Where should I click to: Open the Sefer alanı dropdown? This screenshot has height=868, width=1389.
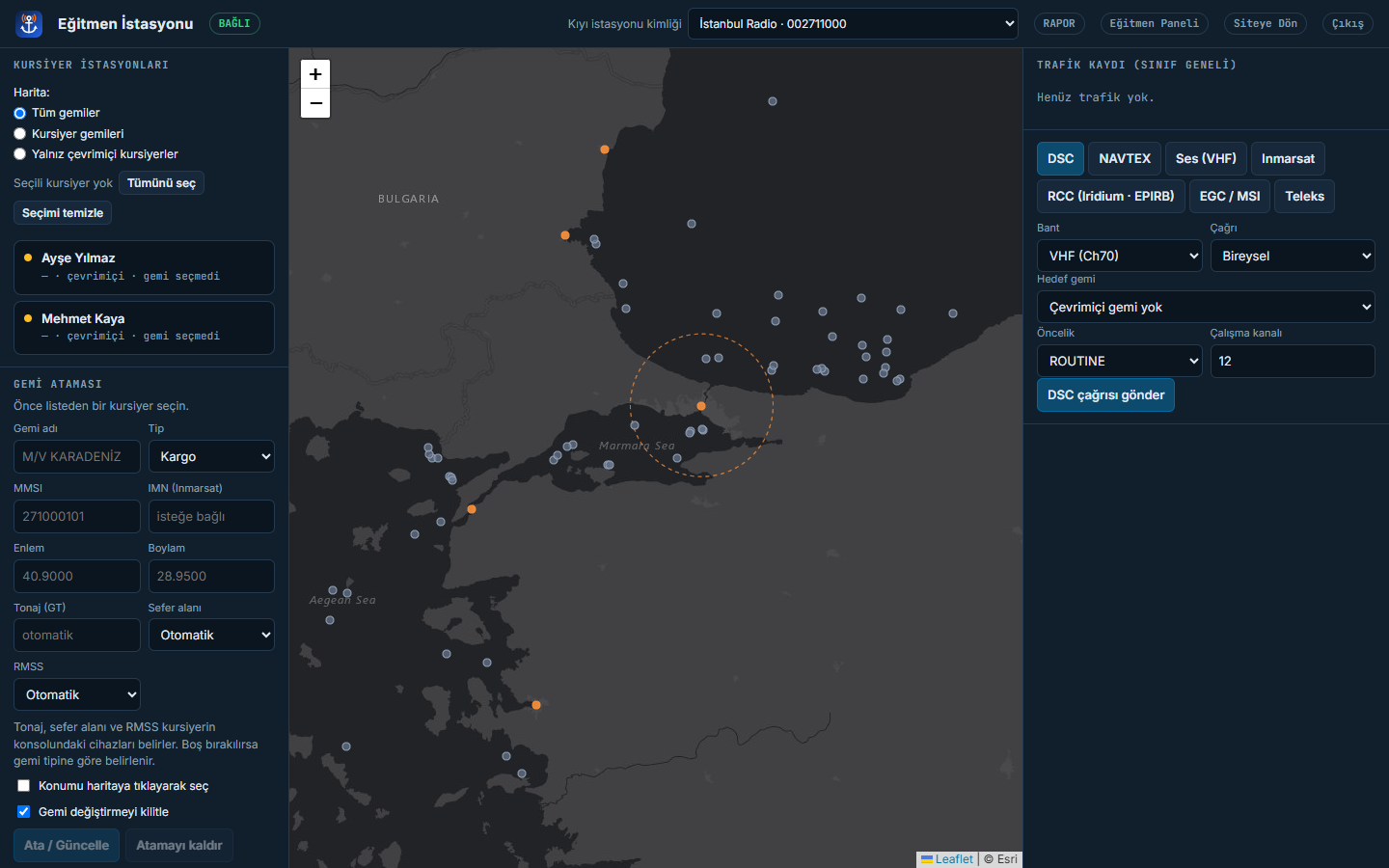211,636
